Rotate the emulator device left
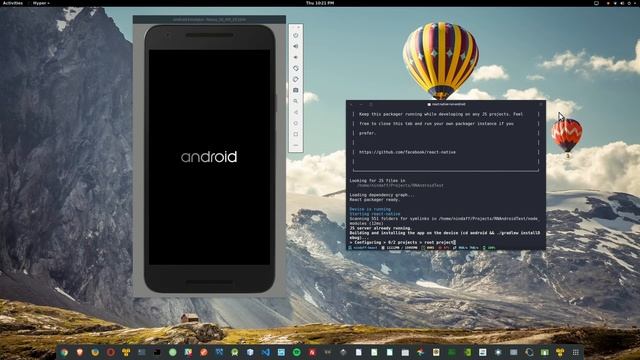This screenshot has height=360, width=640. (x=296, y=68)
